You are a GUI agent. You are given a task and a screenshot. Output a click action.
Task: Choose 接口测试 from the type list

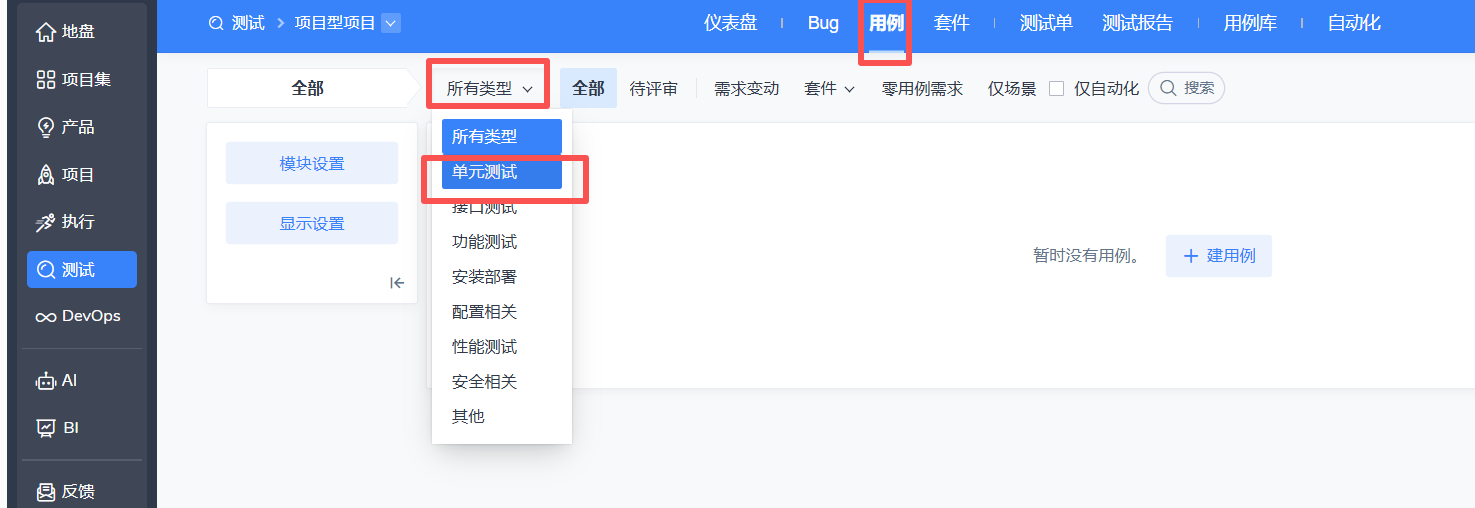click(502, 207)
